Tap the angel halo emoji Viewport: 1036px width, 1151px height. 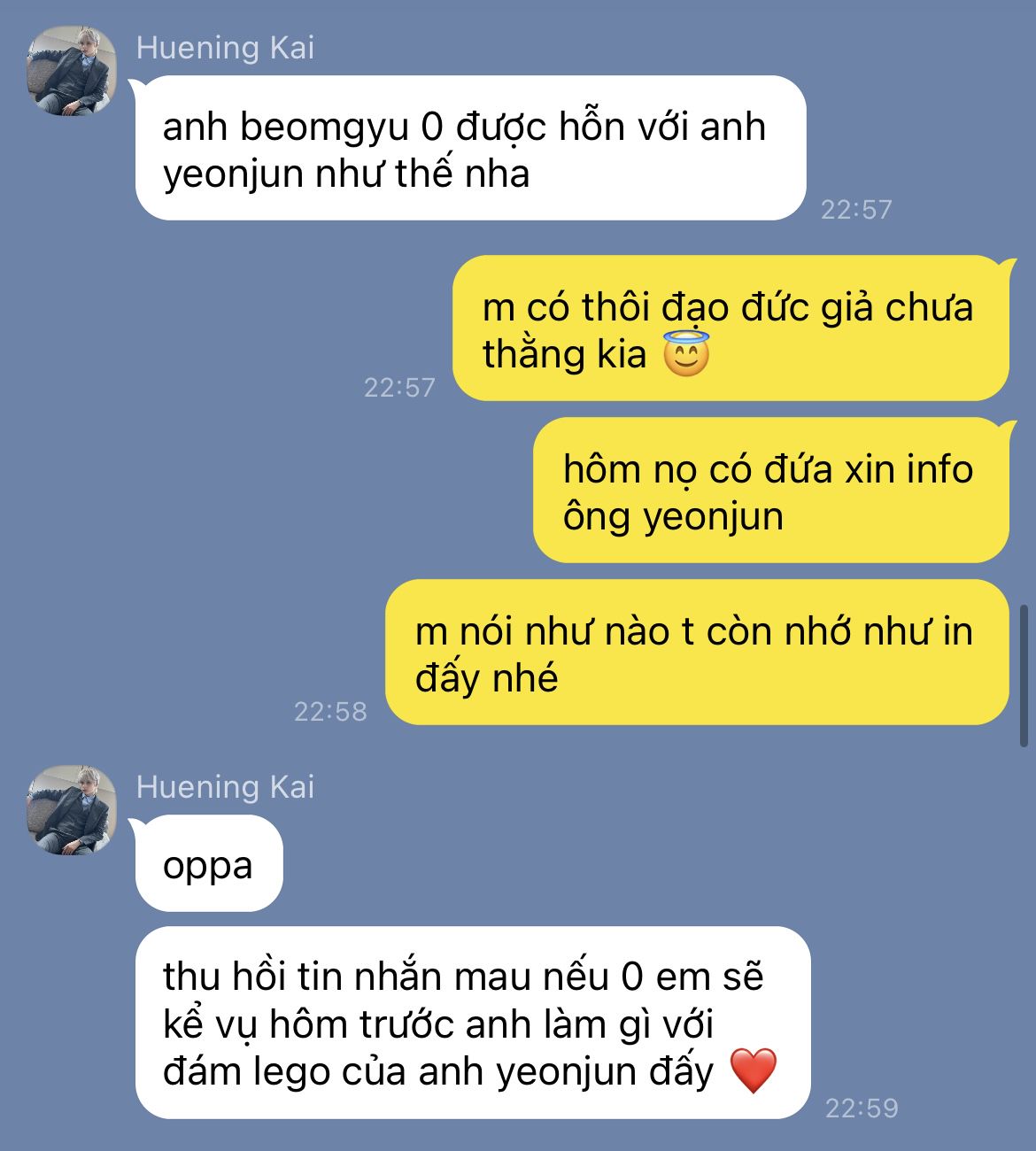pos(686,354)
